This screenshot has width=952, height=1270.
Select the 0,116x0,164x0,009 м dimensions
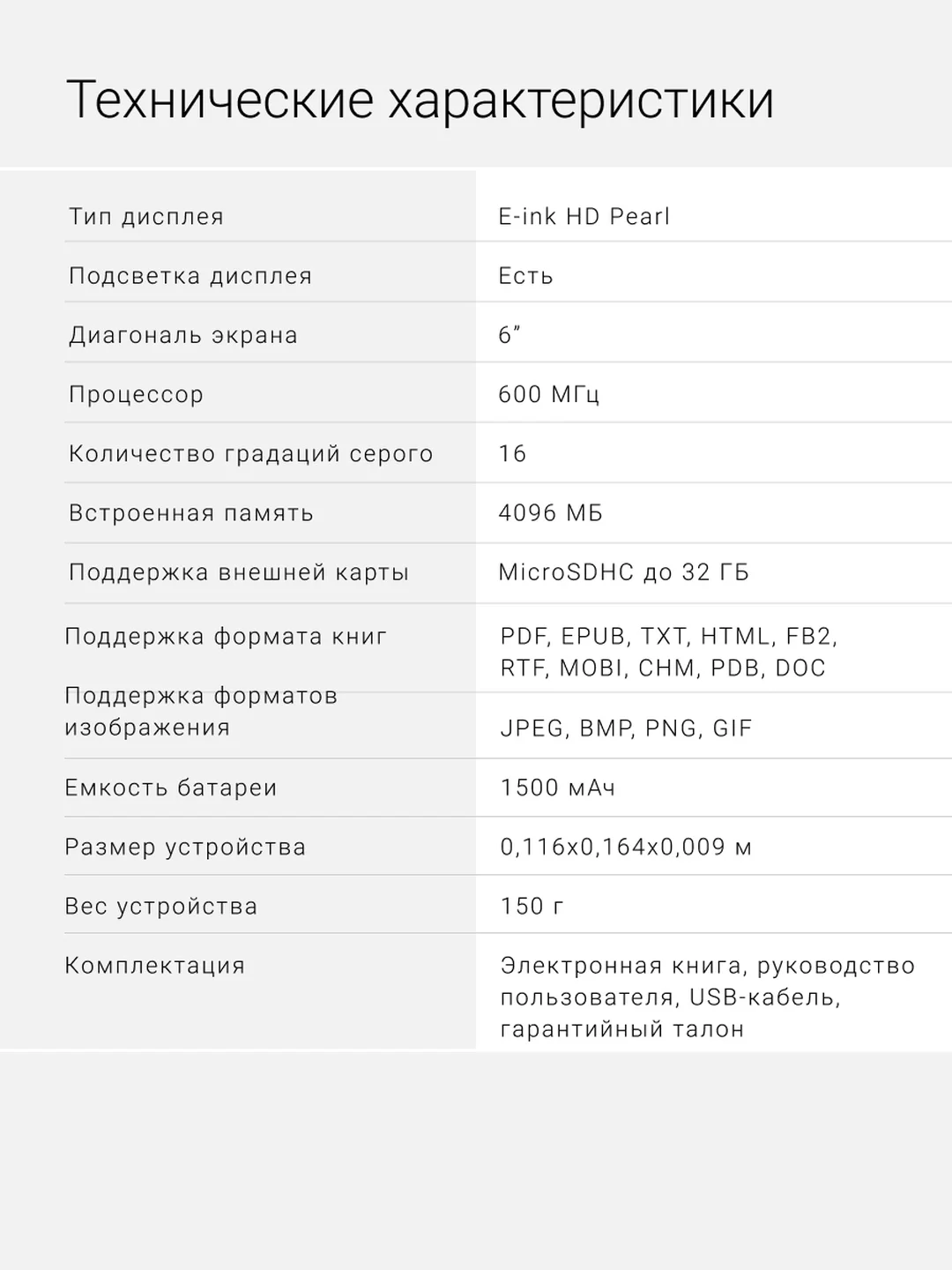point(627,848)
